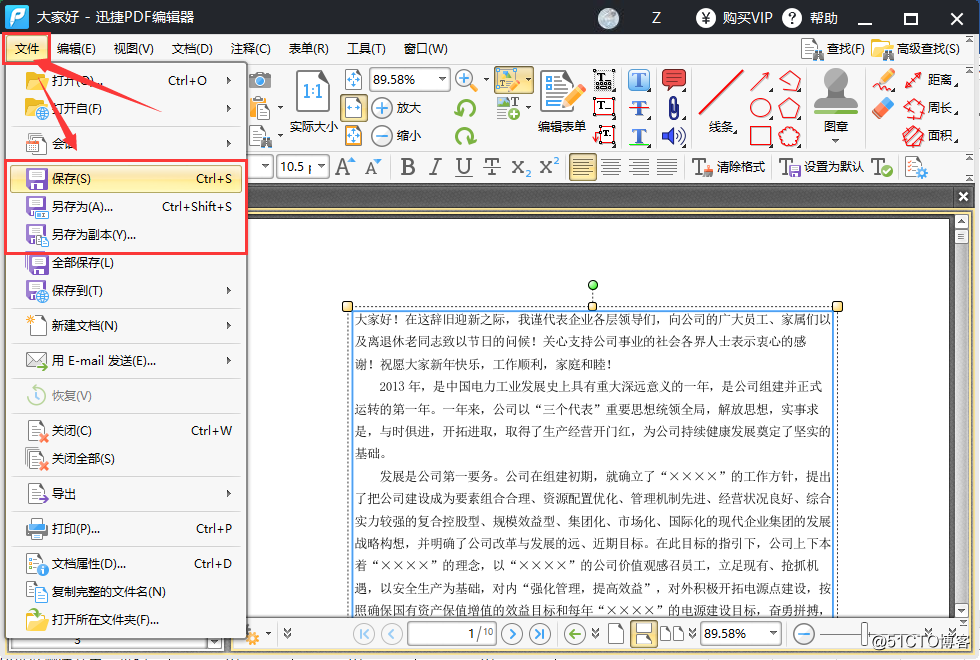
Task: Select the eraser tool icon
Action: pyautogui.click(x=883, y=108)
